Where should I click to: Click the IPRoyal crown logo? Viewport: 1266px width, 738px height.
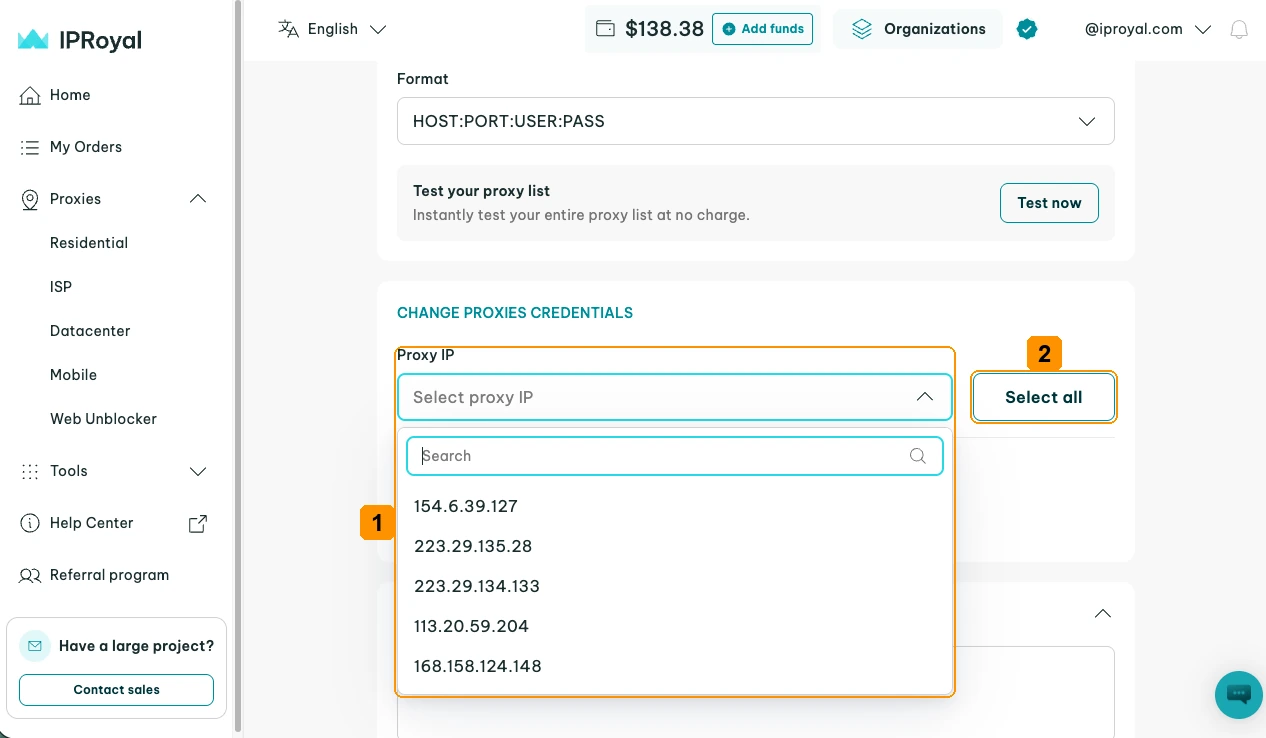33,40
